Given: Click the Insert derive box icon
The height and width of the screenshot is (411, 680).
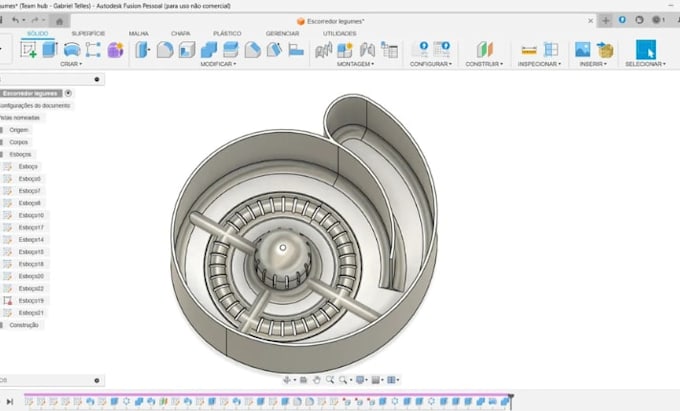Looking at the screenshot, I should click(605, 49).
